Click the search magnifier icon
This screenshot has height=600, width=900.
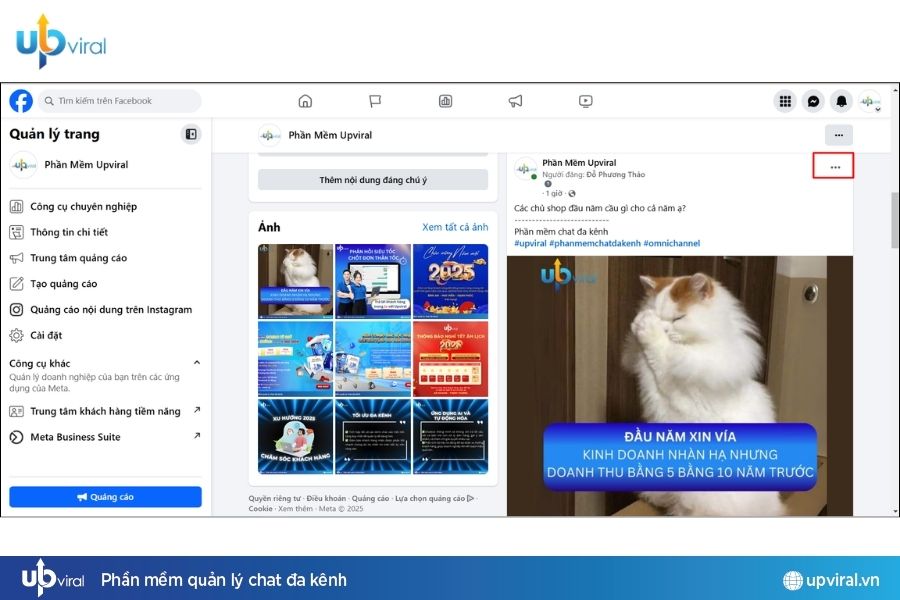[49, 101]
